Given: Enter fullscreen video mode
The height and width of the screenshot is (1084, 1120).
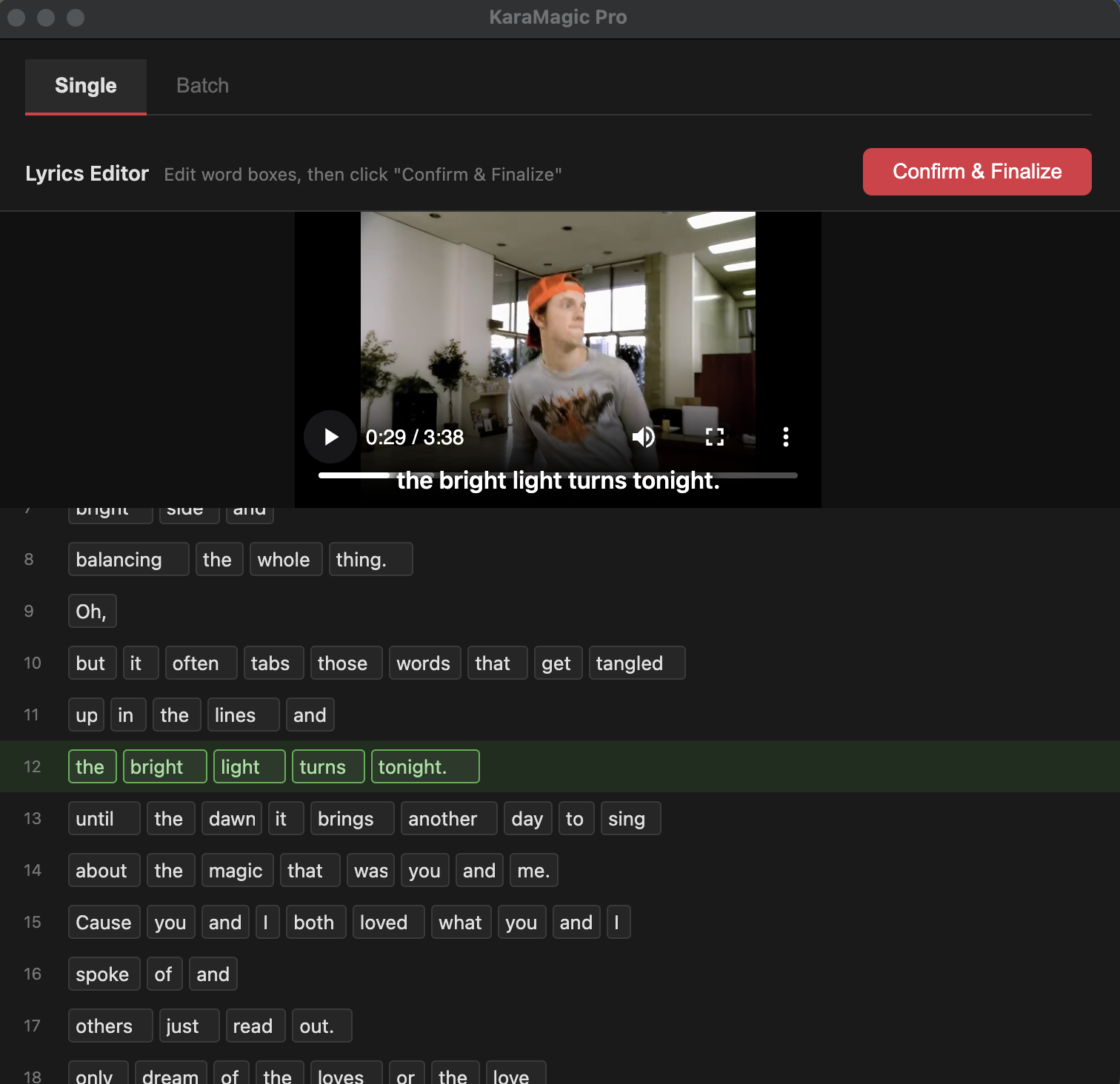Looking at the screenshot, I should (714, 437).
